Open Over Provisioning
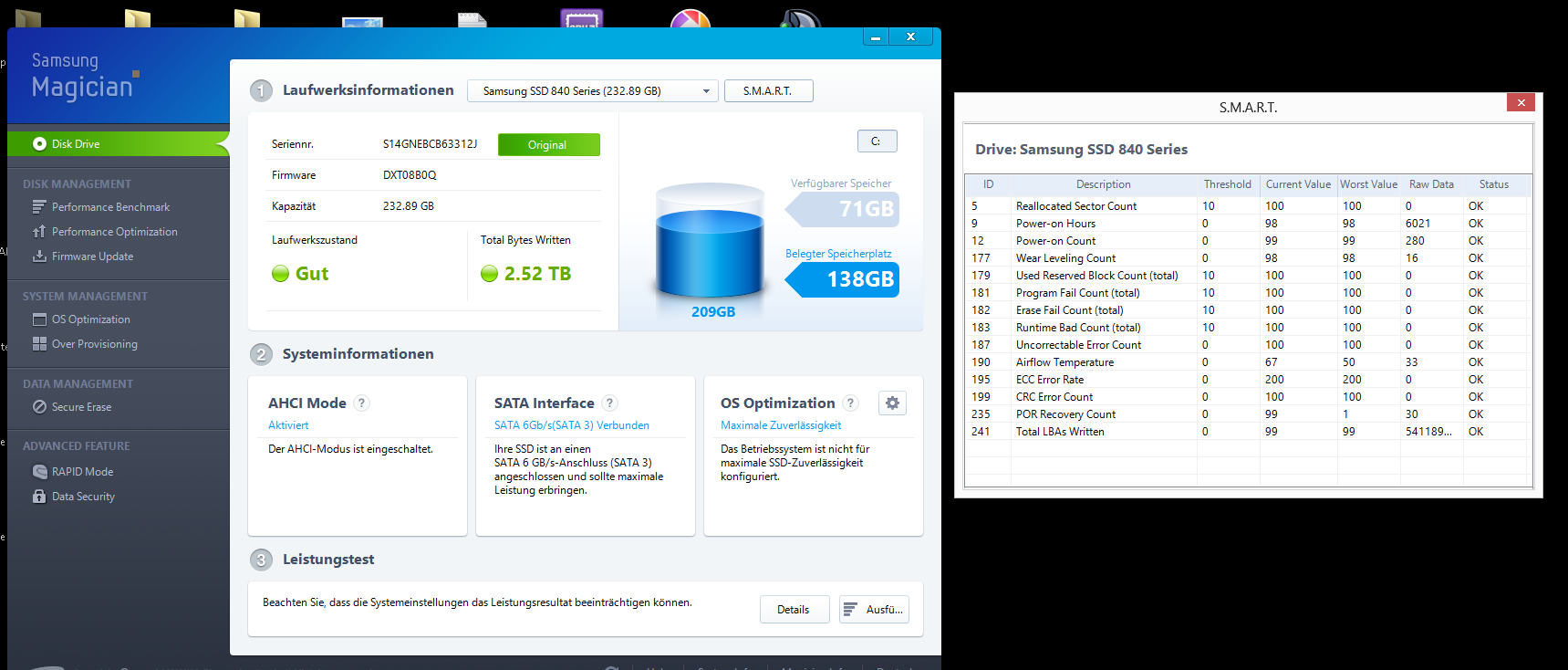Image resolution: width=1568 pixels, height=670 pixels. pos(94,344)
